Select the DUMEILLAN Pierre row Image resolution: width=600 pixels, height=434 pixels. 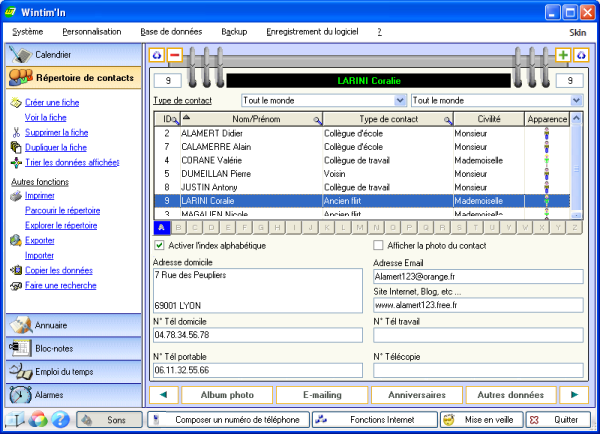[362, 174]
